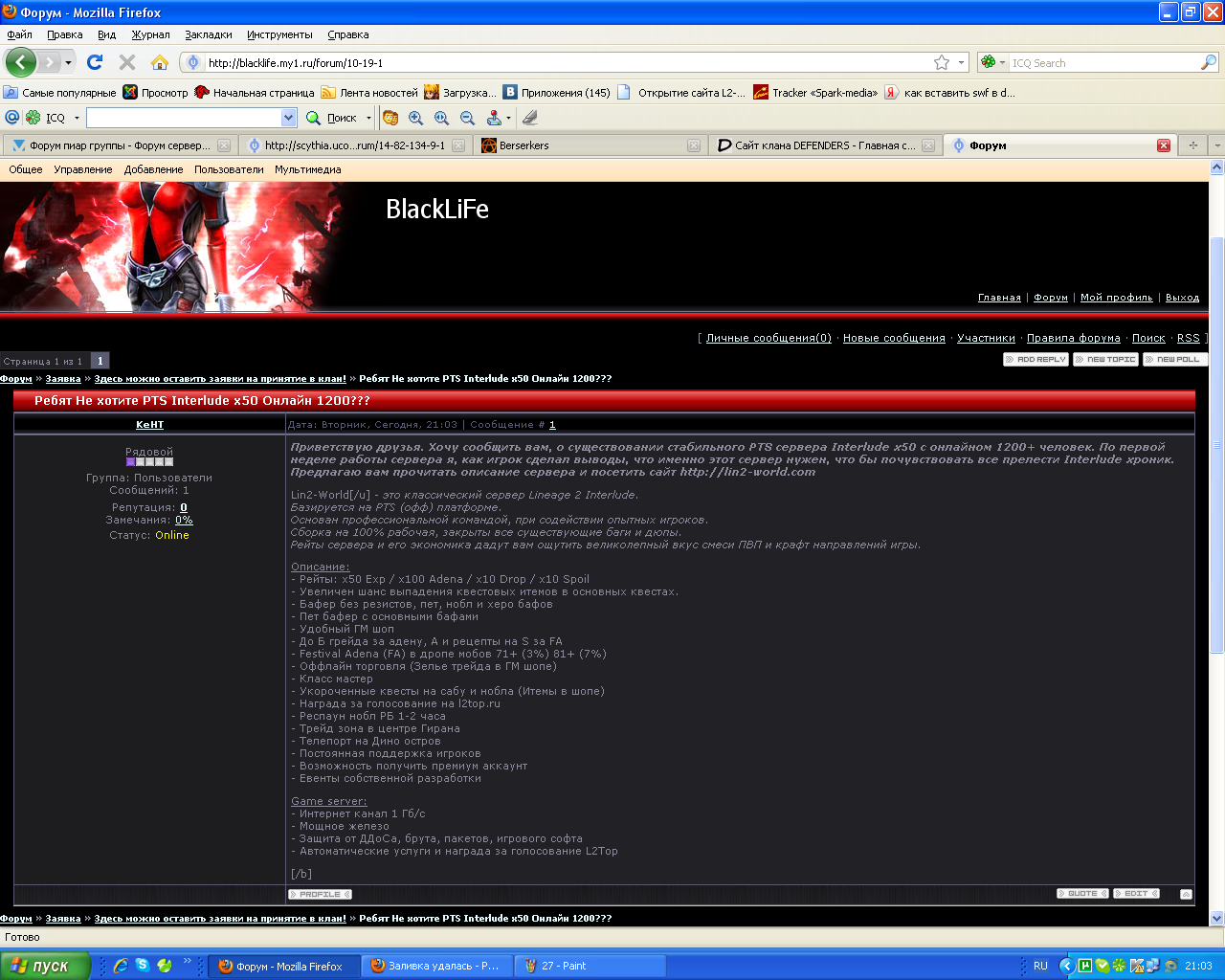Click the NEW POLL button
1225x980 pixels.
click(1176, 359)
